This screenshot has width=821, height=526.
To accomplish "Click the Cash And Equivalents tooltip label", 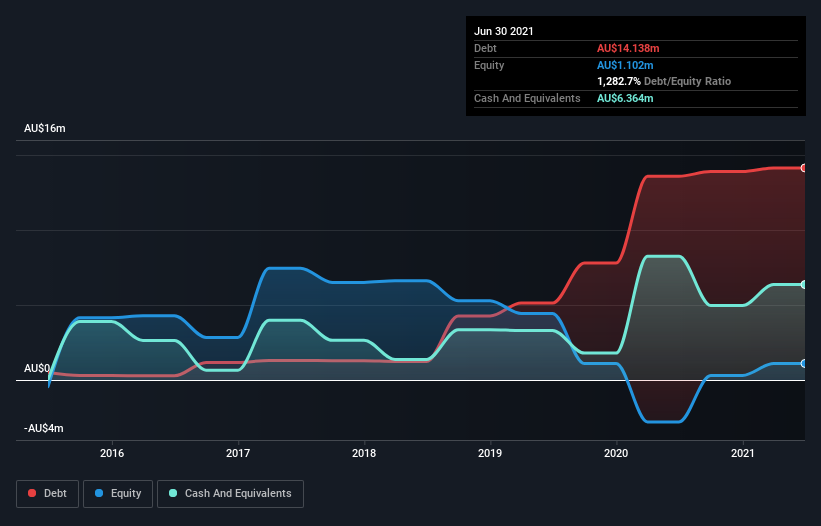I will 527,98.
